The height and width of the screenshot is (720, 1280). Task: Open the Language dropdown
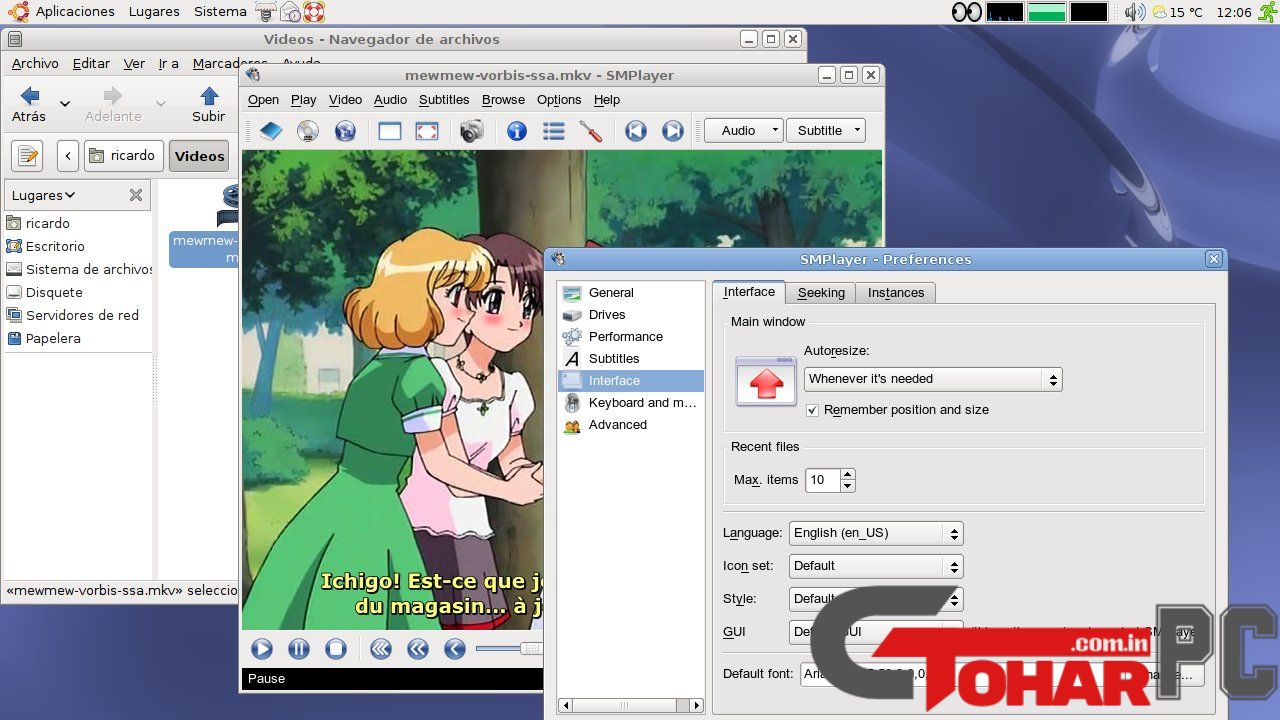(876, 533)
